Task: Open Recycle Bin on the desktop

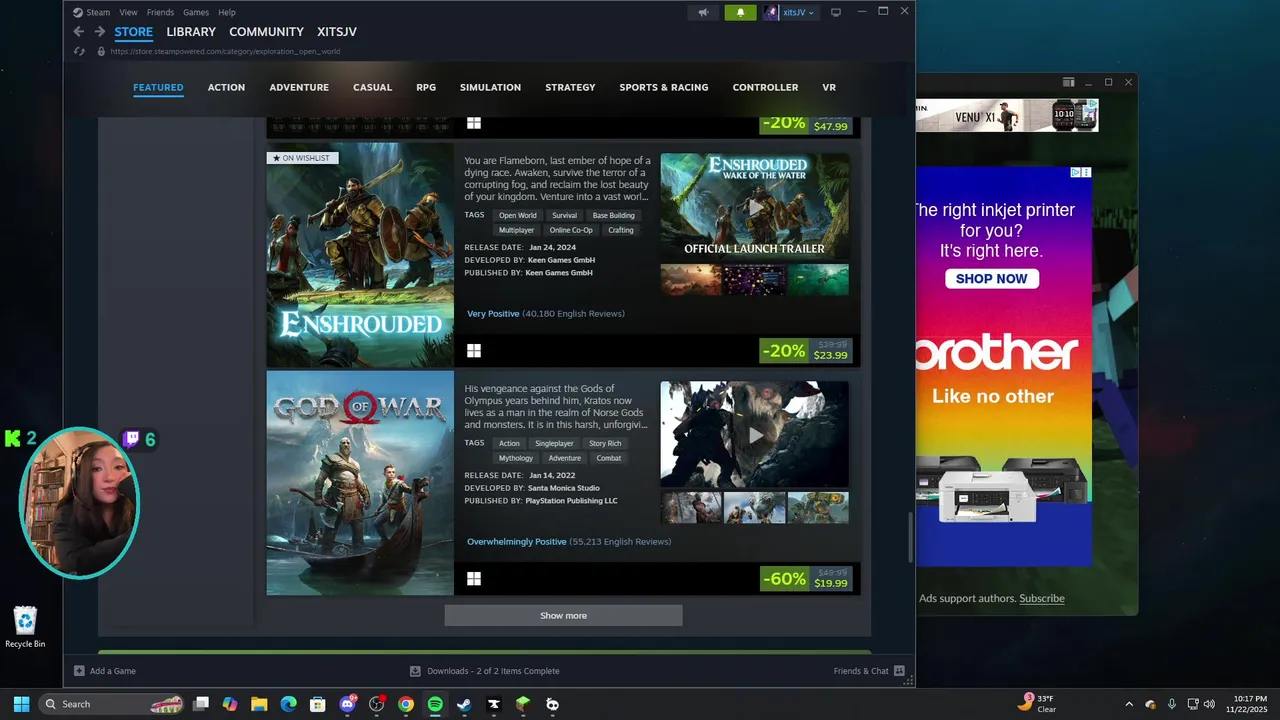Action: tap(25, 627)
